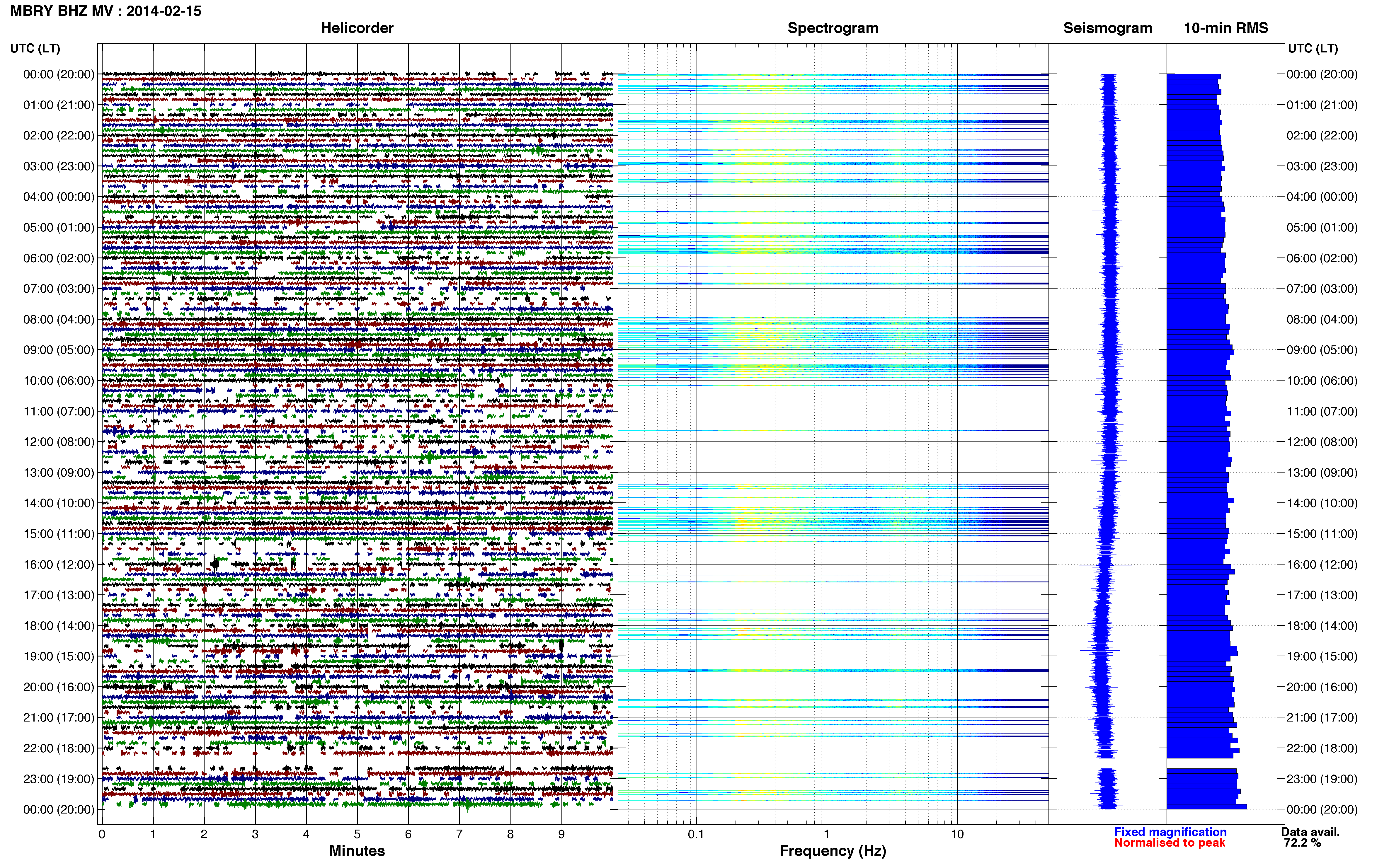Click the 'Seismogram' panel heading

pos(1107,28)
